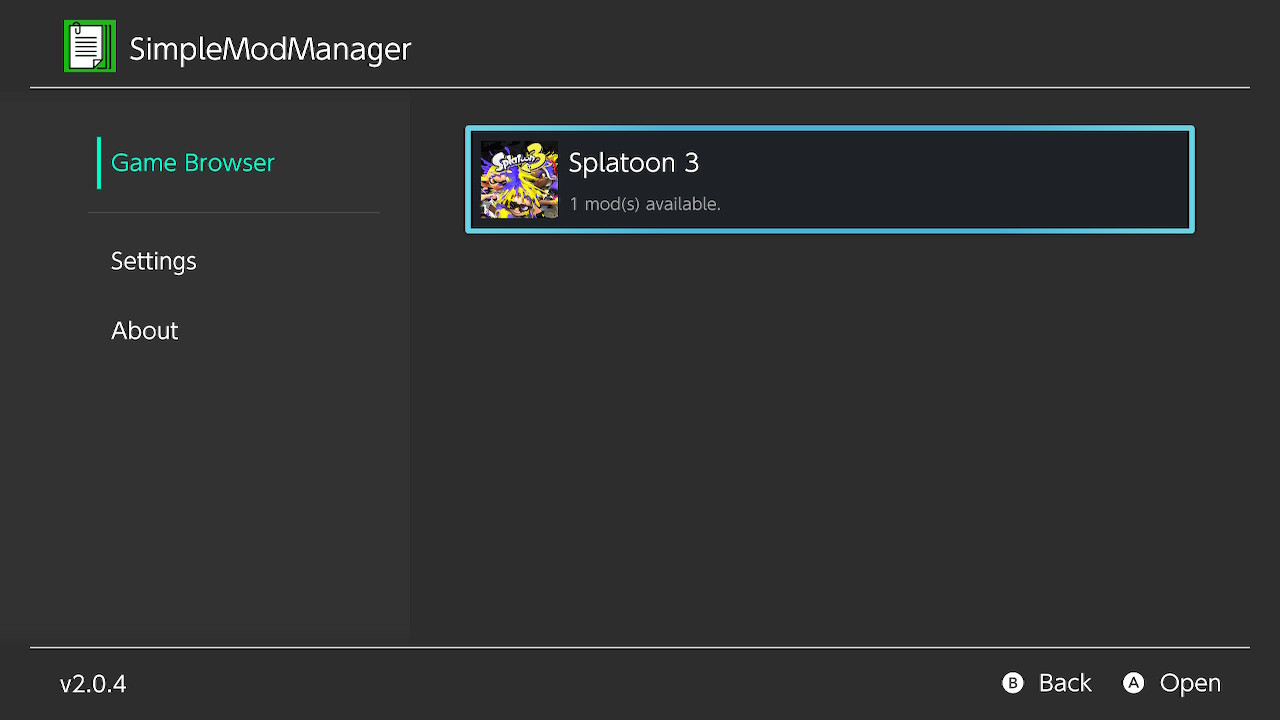The width and height of the screenshot is (1280, 720).
Task: Click the header separator line under the title
Action: pos(640,88)
